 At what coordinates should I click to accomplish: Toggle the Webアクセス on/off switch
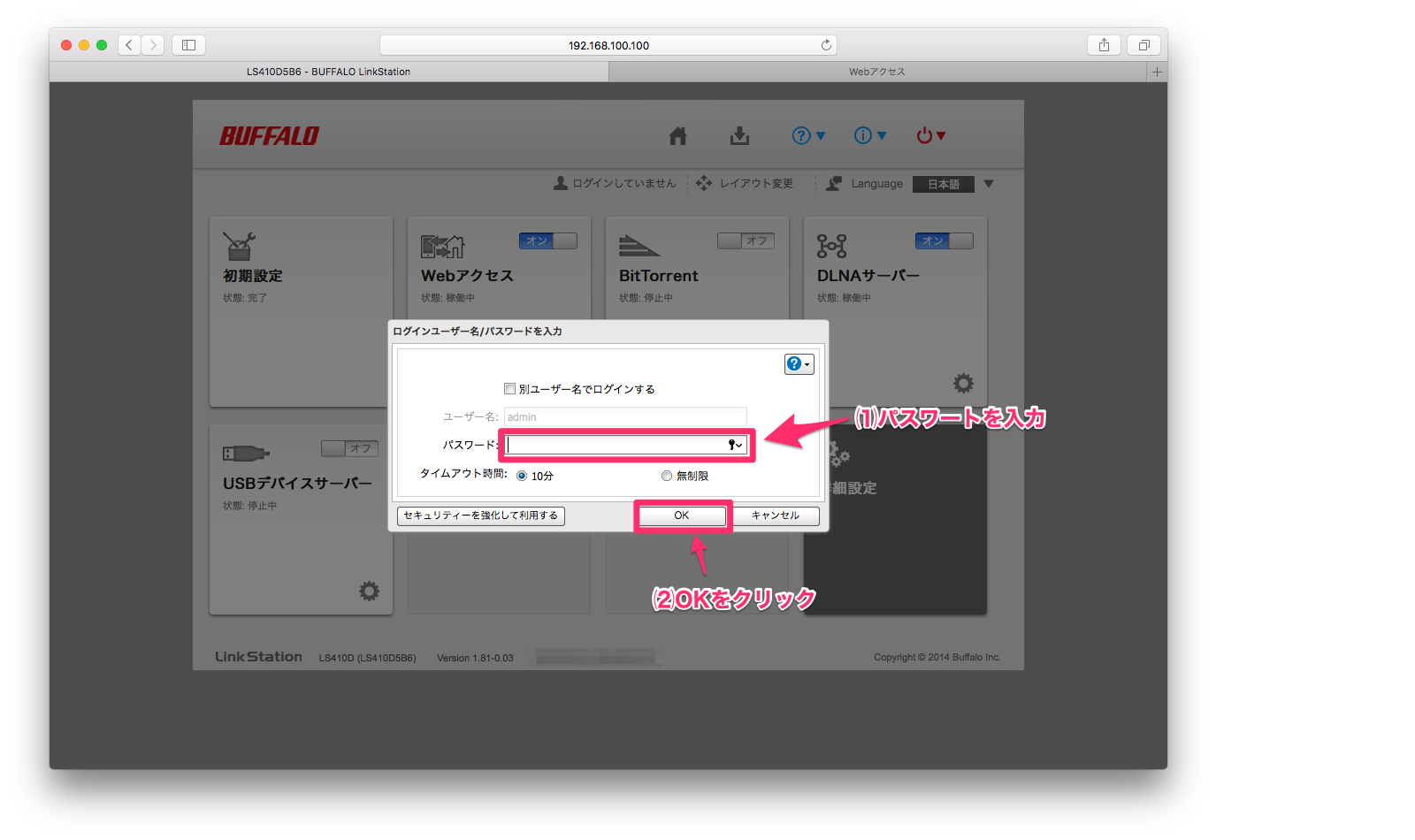548,241
